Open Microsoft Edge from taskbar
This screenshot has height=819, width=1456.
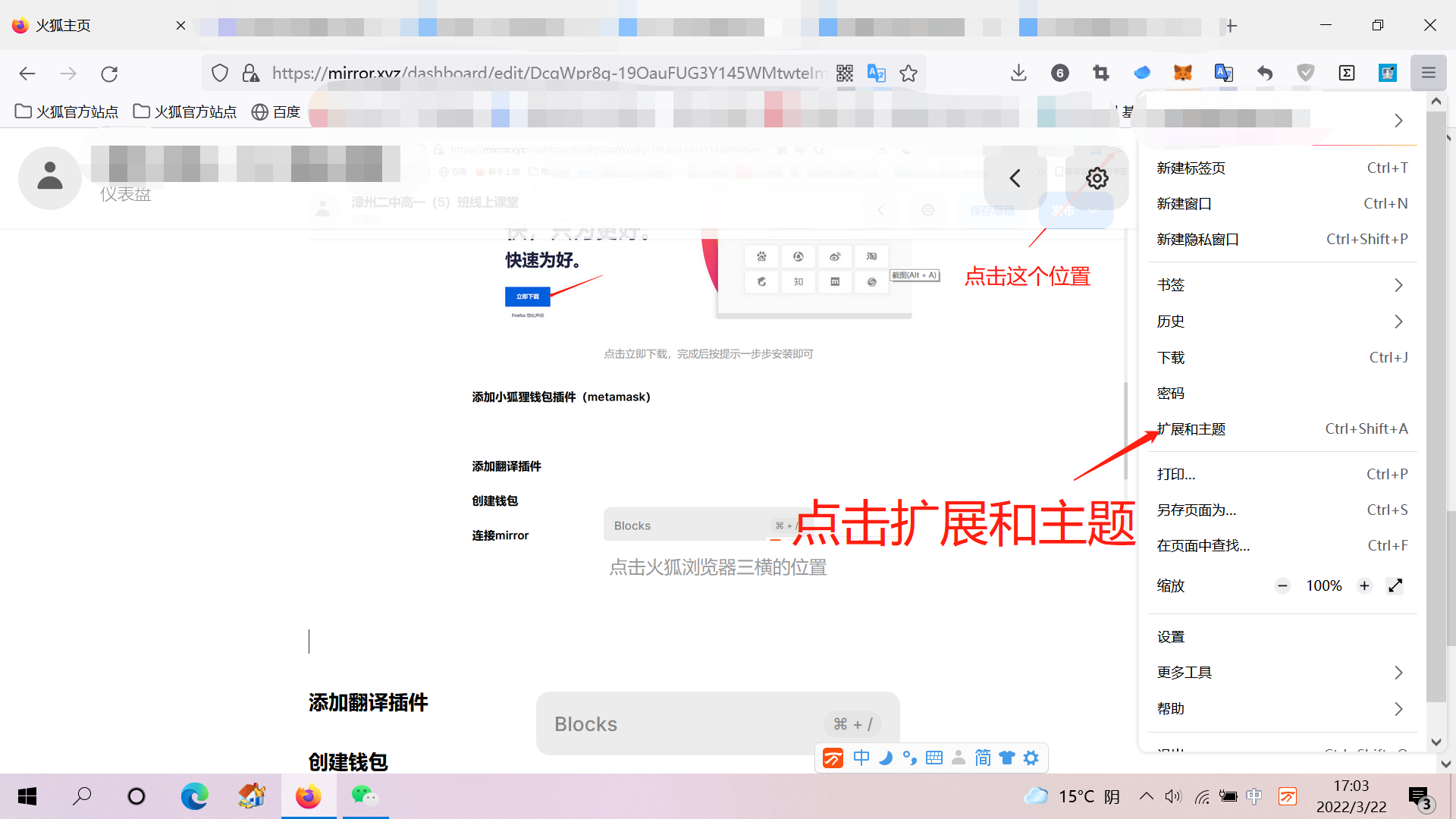tap(194, 796)
